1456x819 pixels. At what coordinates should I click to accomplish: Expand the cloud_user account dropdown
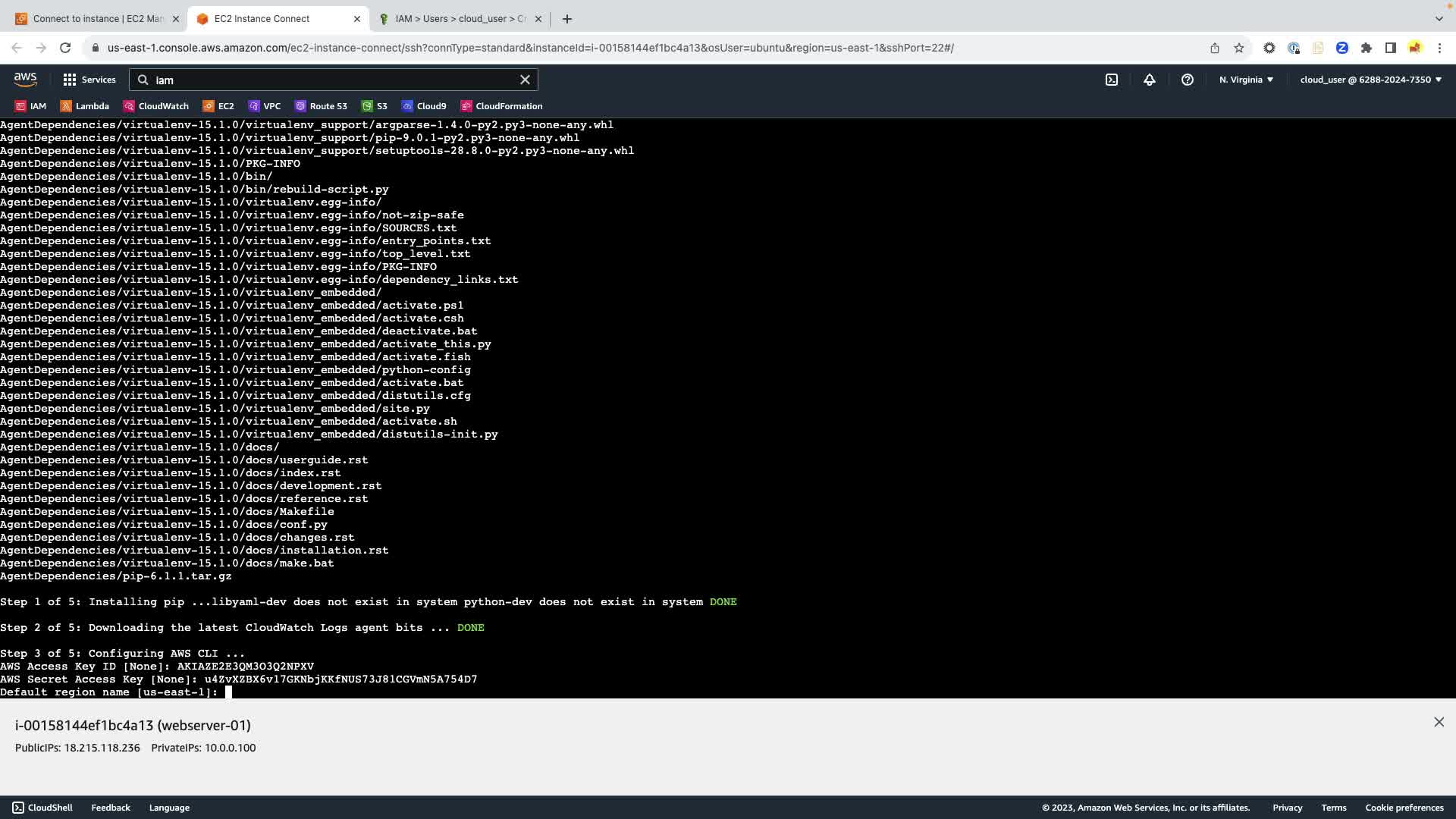click(x=1370, y=80)
